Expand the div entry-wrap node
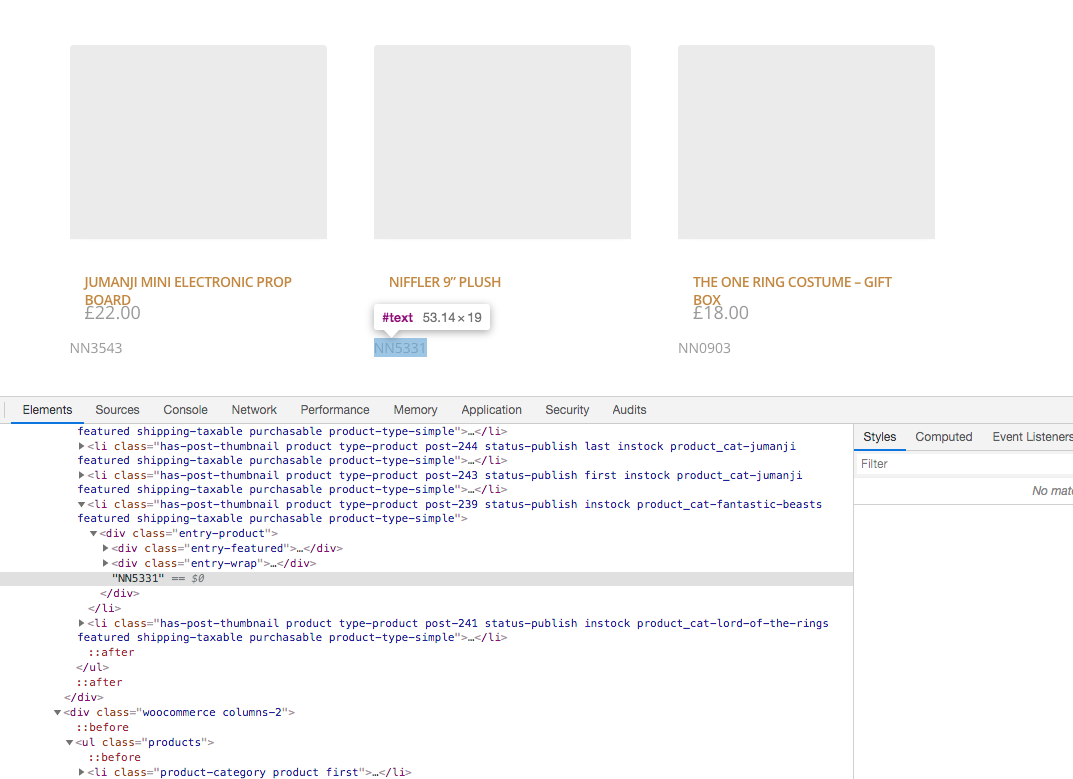This screenshot has width=1073, height=779. (105, 563)
